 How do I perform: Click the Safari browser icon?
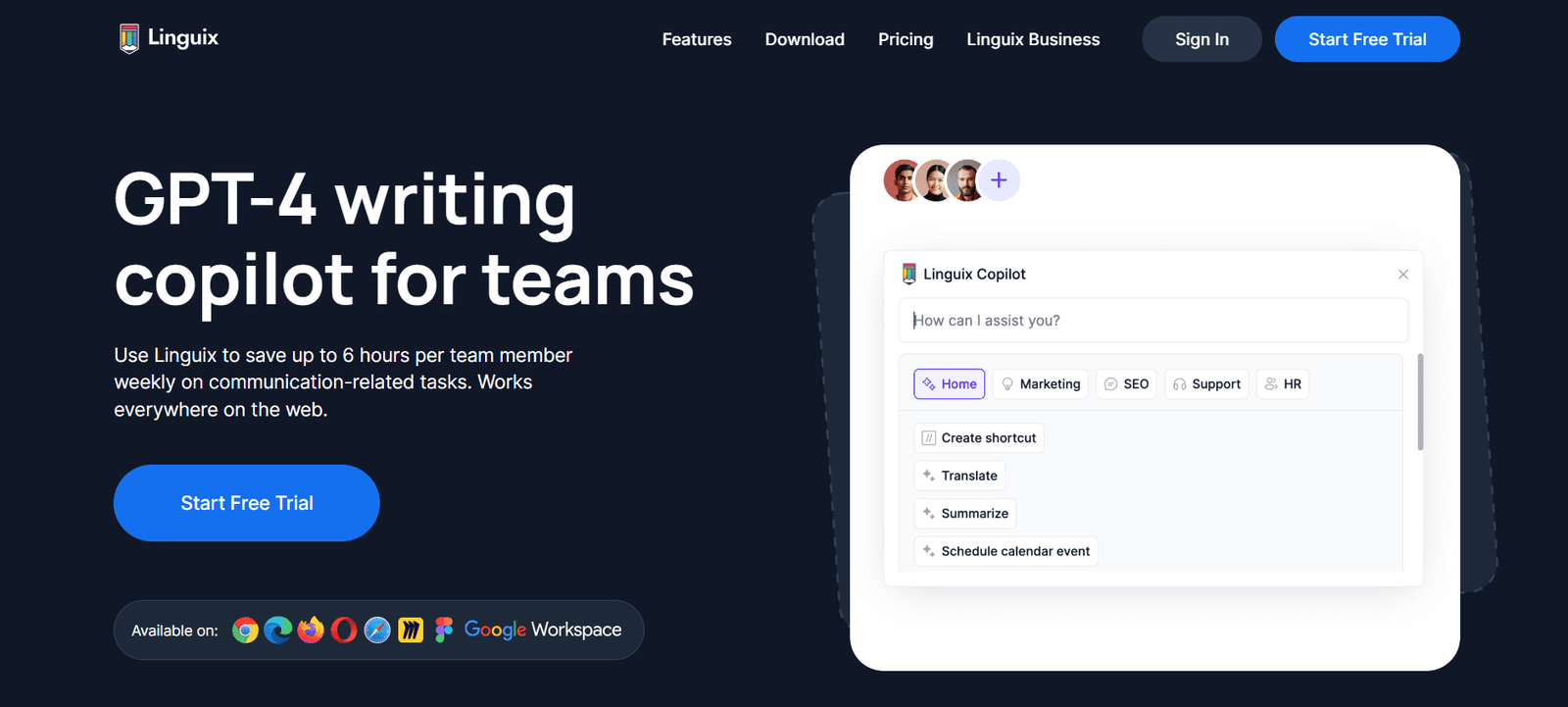377,630
